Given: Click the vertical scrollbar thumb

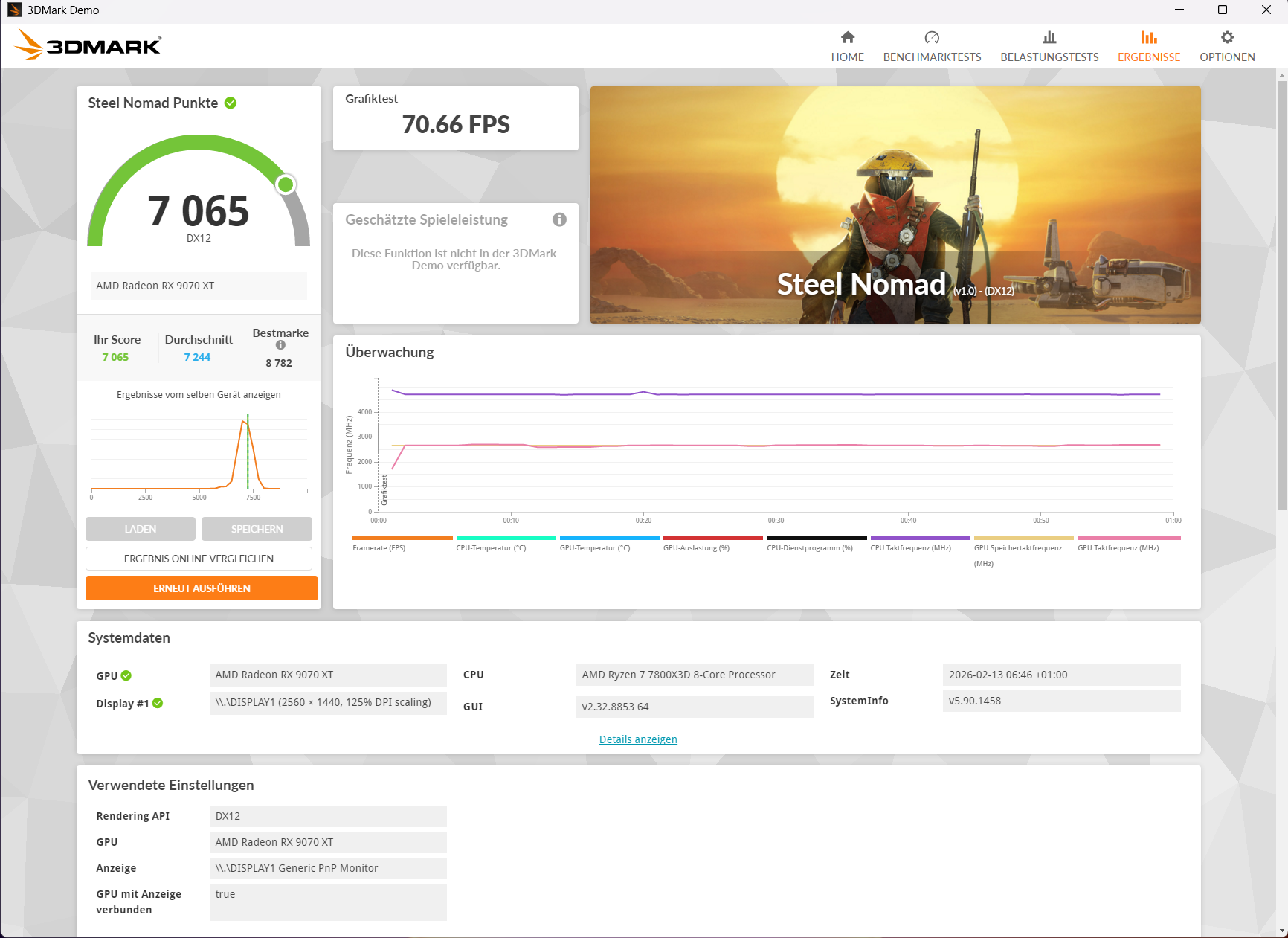Looking at the screenshot, I should (x=1281, y=294).
